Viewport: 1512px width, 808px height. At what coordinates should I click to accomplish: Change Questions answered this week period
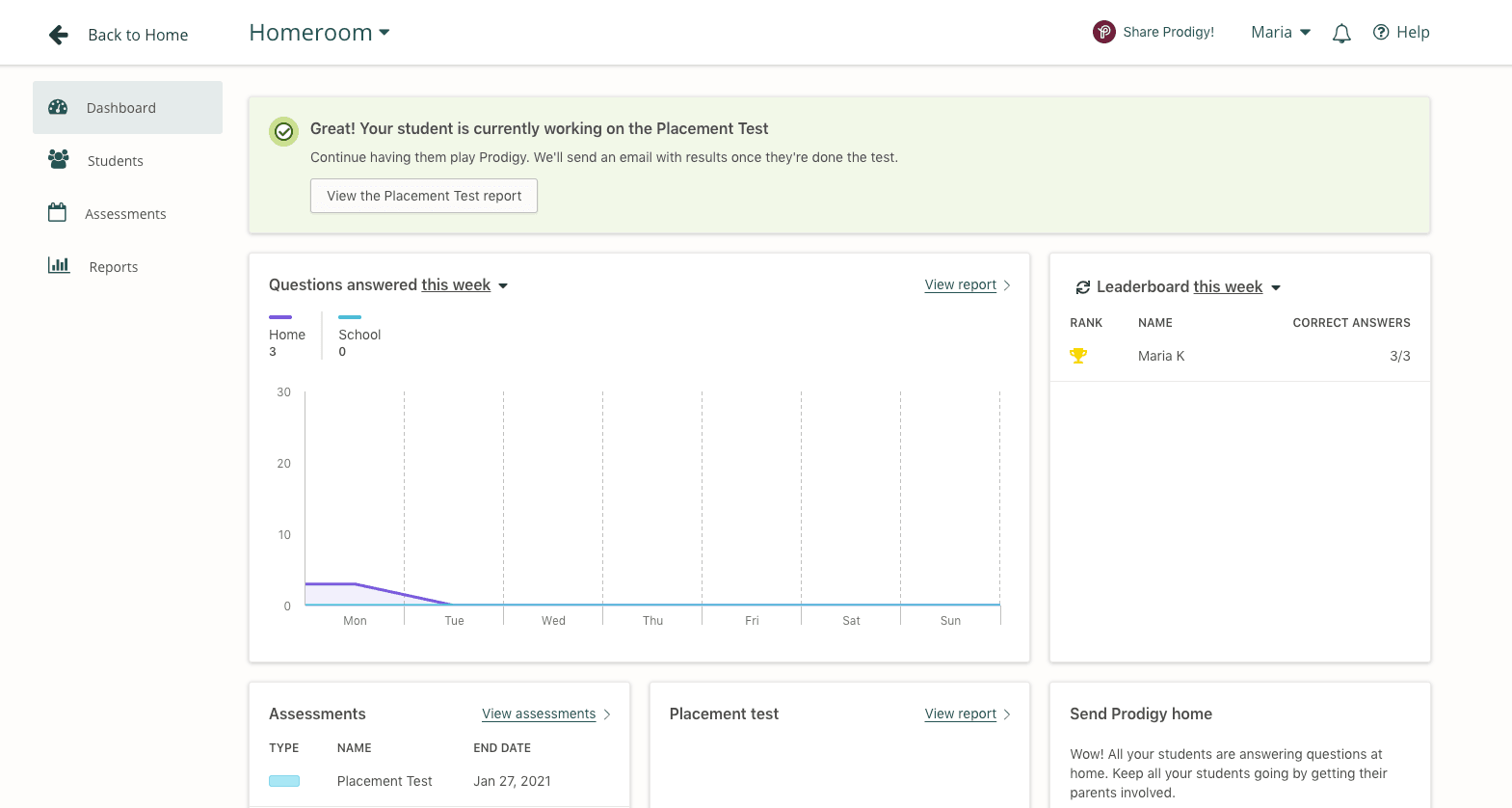coord(464,285)
